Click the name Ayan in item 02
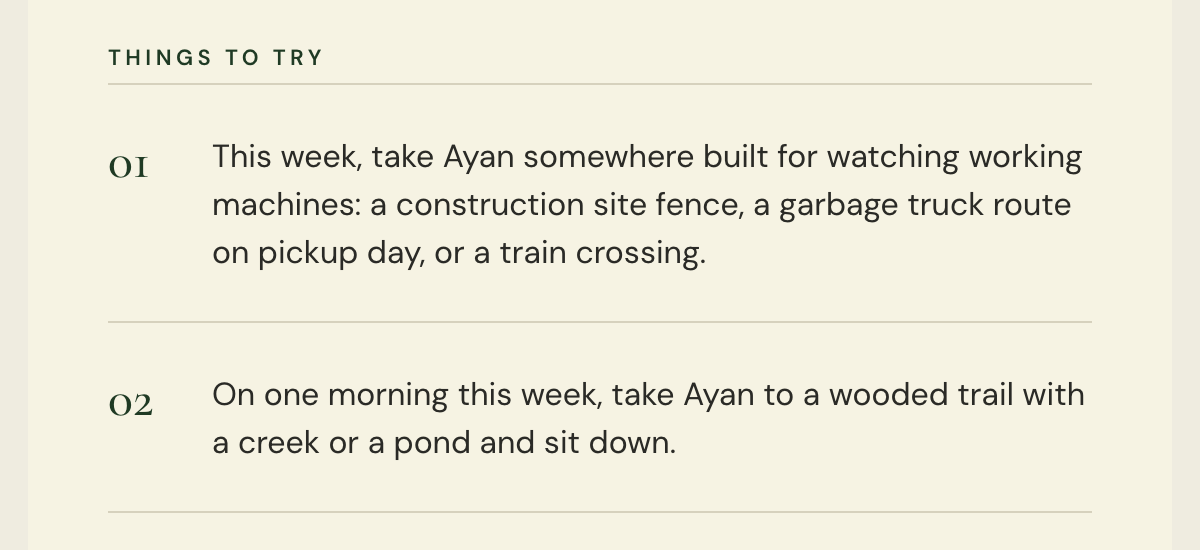The width and height of the screenshot is (1200, 550). 719,396
